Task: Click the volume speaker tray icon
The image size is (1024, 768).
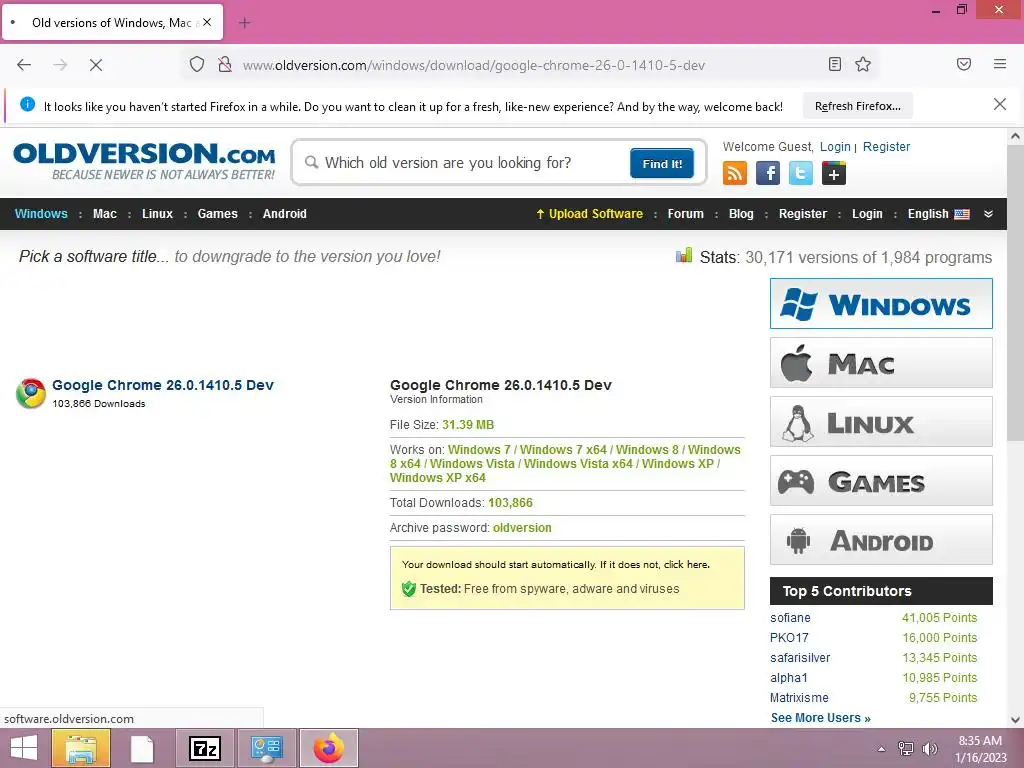Action: [x=929, y=748]
